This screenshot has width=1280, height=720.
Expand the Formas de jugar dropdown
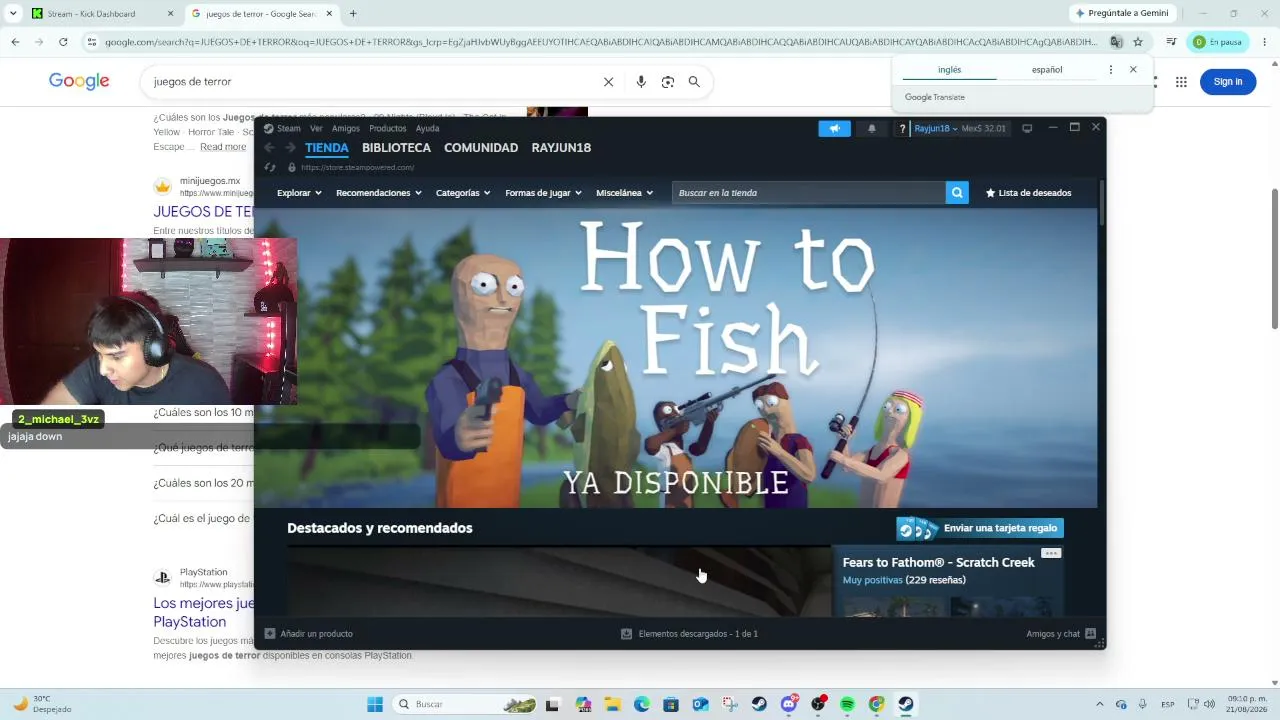[x=544, y=193]
